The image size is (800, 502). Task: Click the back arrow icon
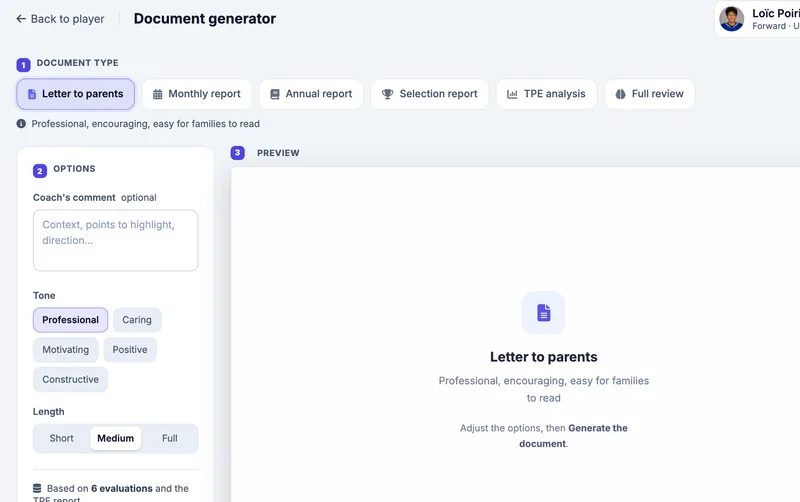21,19
